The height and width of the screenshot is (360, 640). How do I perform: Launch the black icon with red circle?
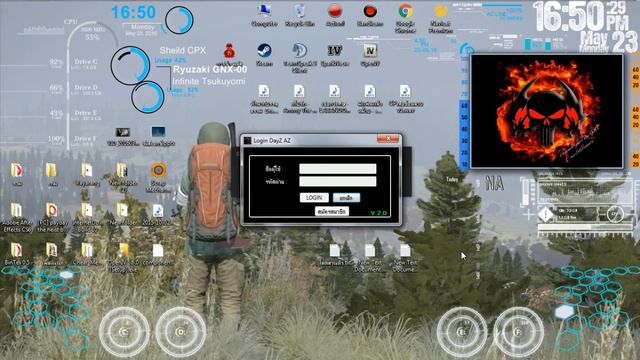[x=370, y=16]
